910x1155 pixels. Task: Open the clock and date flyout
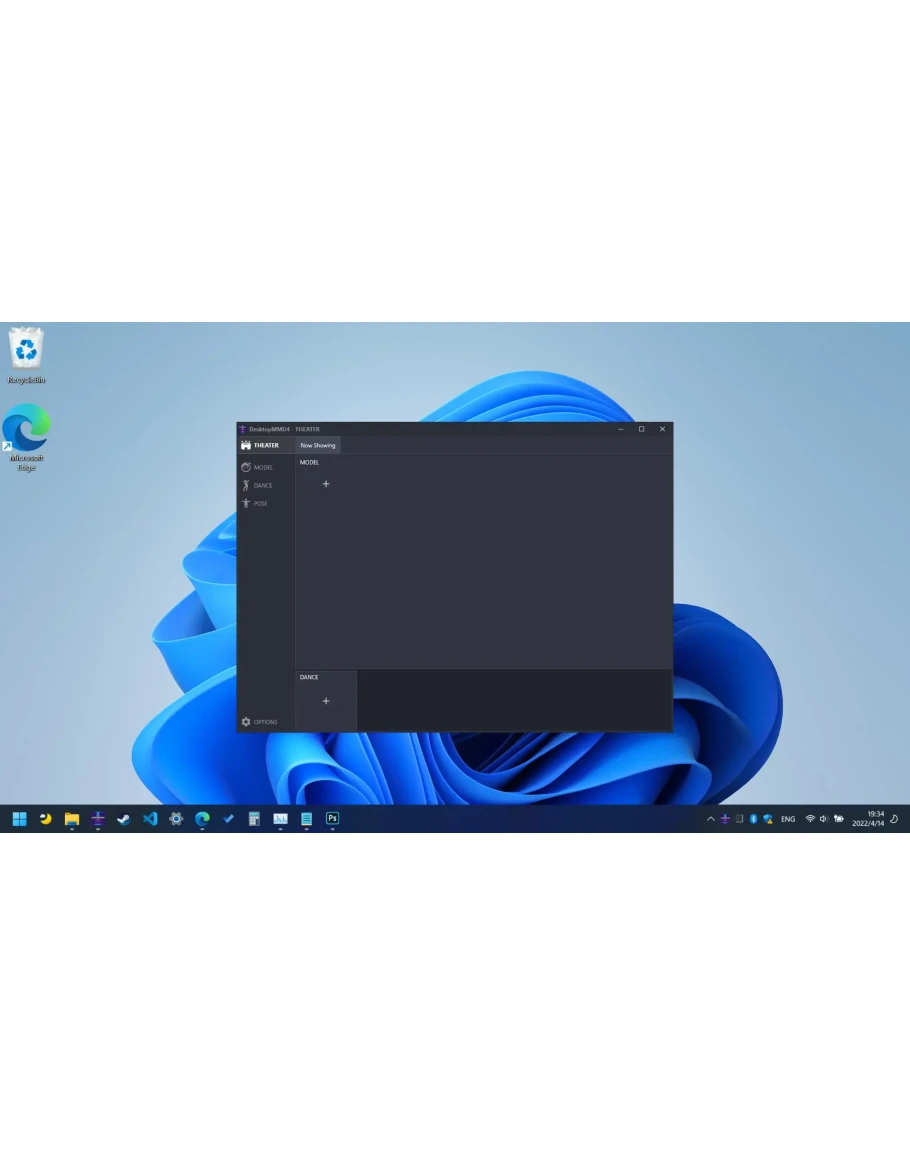click(868, 819)
